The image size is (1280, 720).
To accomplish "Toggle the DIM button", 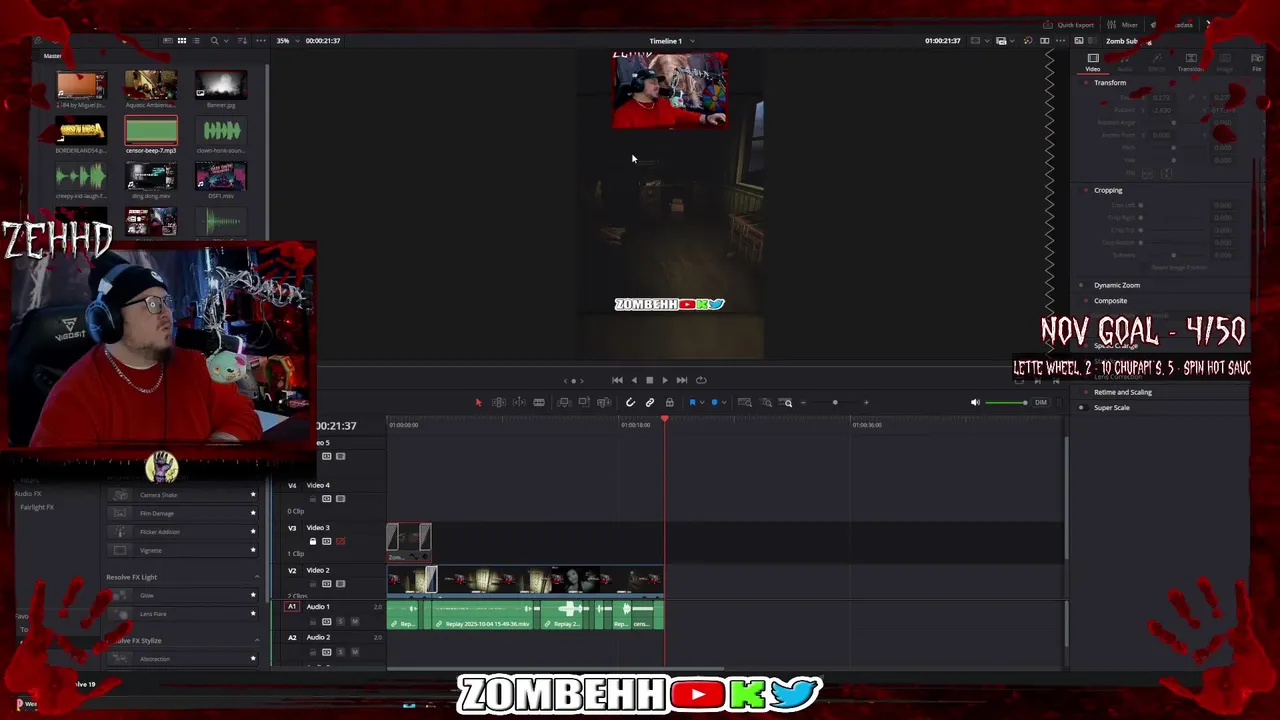I will 1041,403.
